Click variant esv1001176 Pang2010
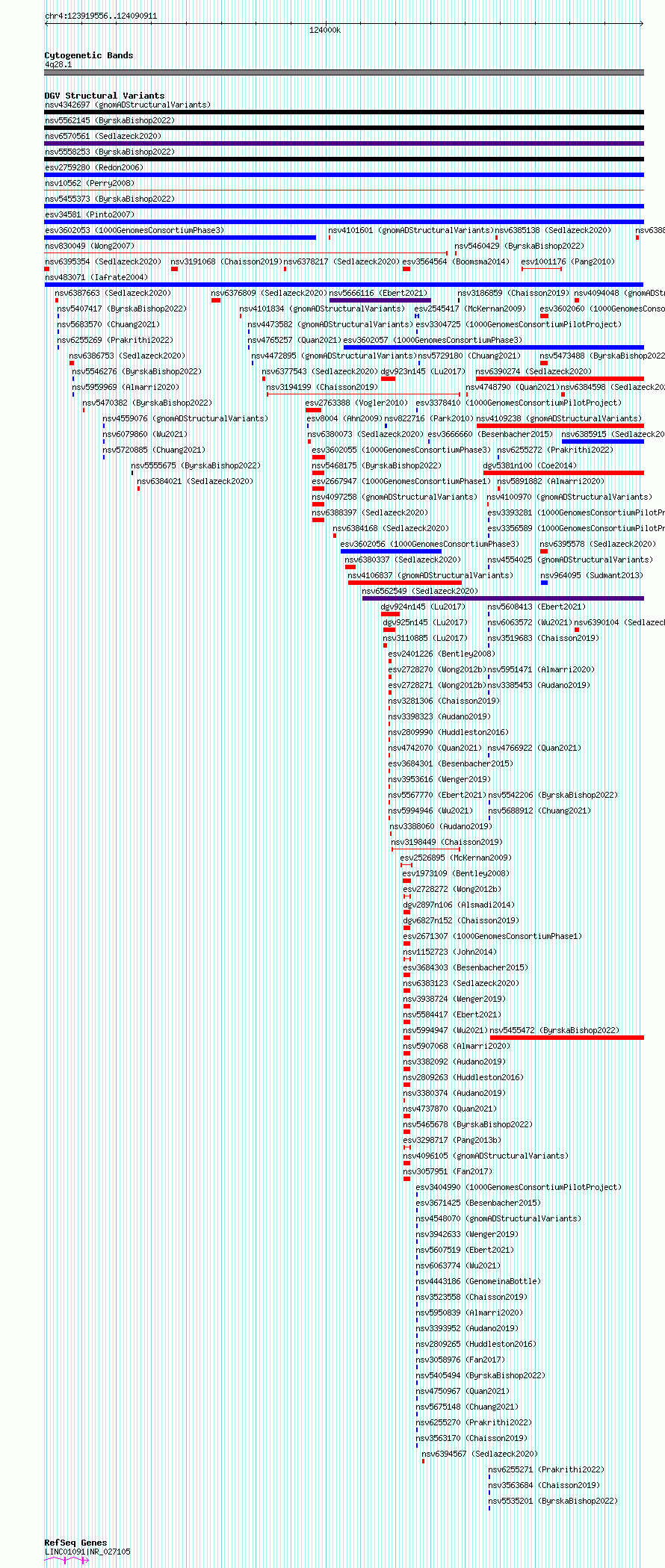 coord(568,261)
